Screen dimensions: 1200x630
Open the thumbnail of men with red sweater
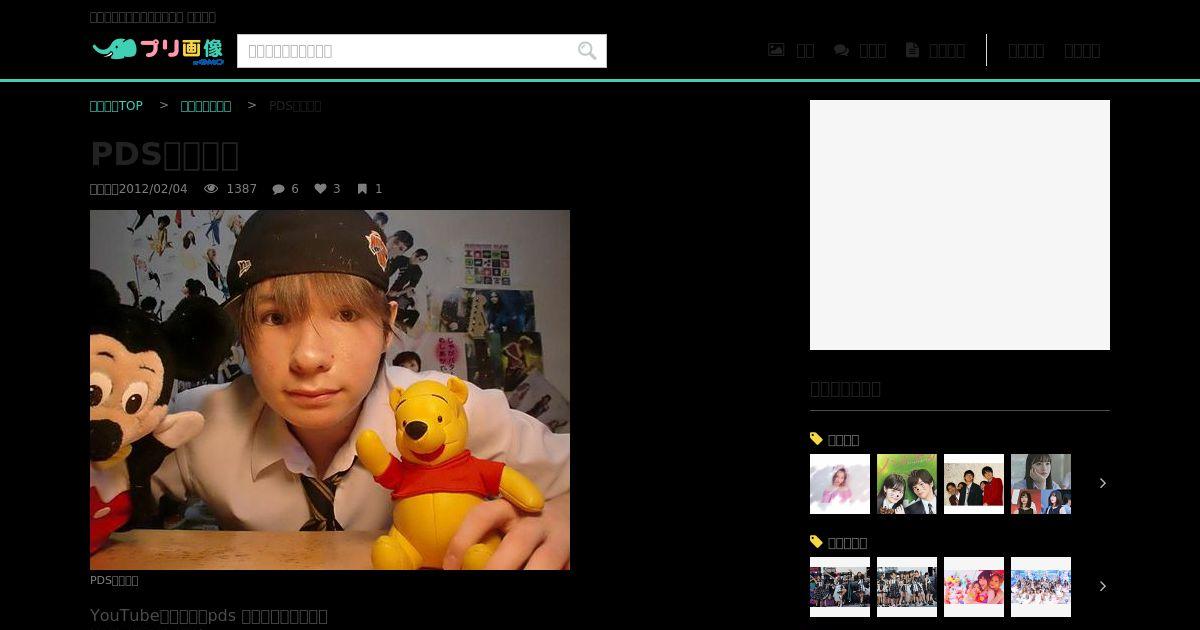974,484
